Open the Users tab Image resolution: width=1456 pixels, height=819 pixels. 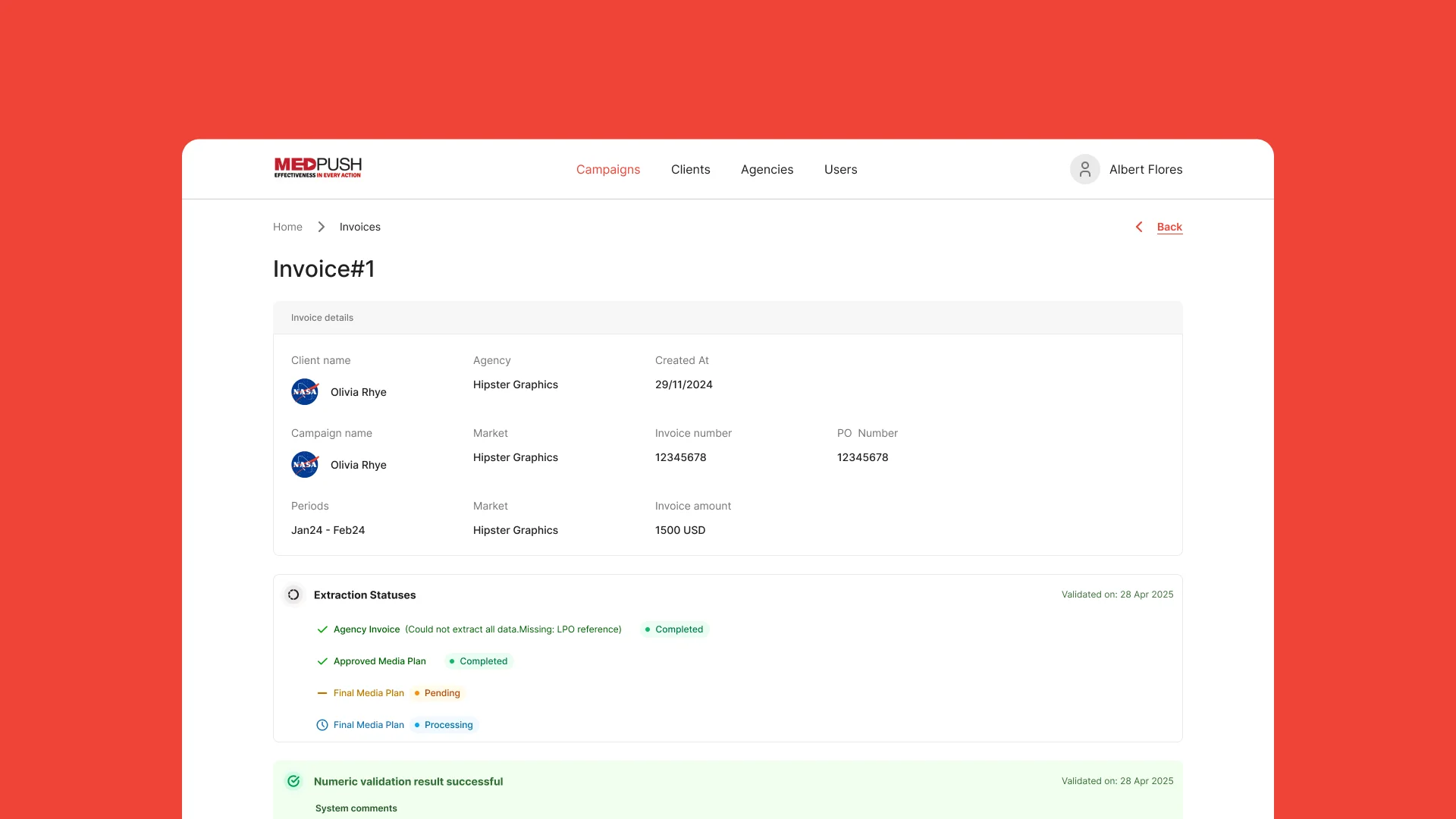coord(841,169)
